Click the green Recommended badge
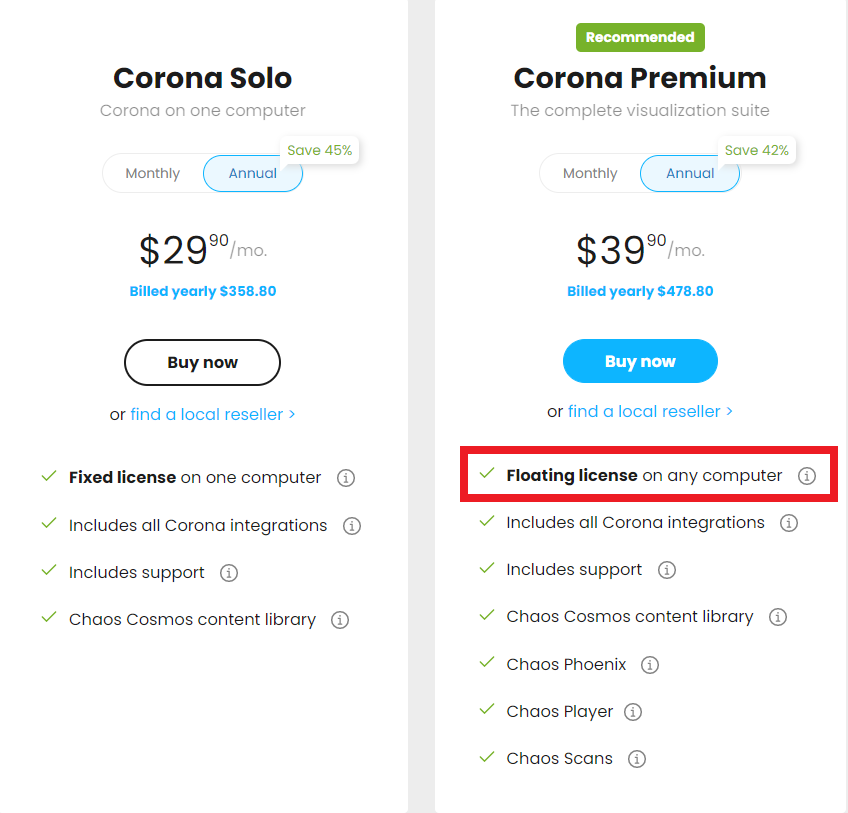Image resolution: width=848 pixels, height=813 pixels. [x=640, y=38]
